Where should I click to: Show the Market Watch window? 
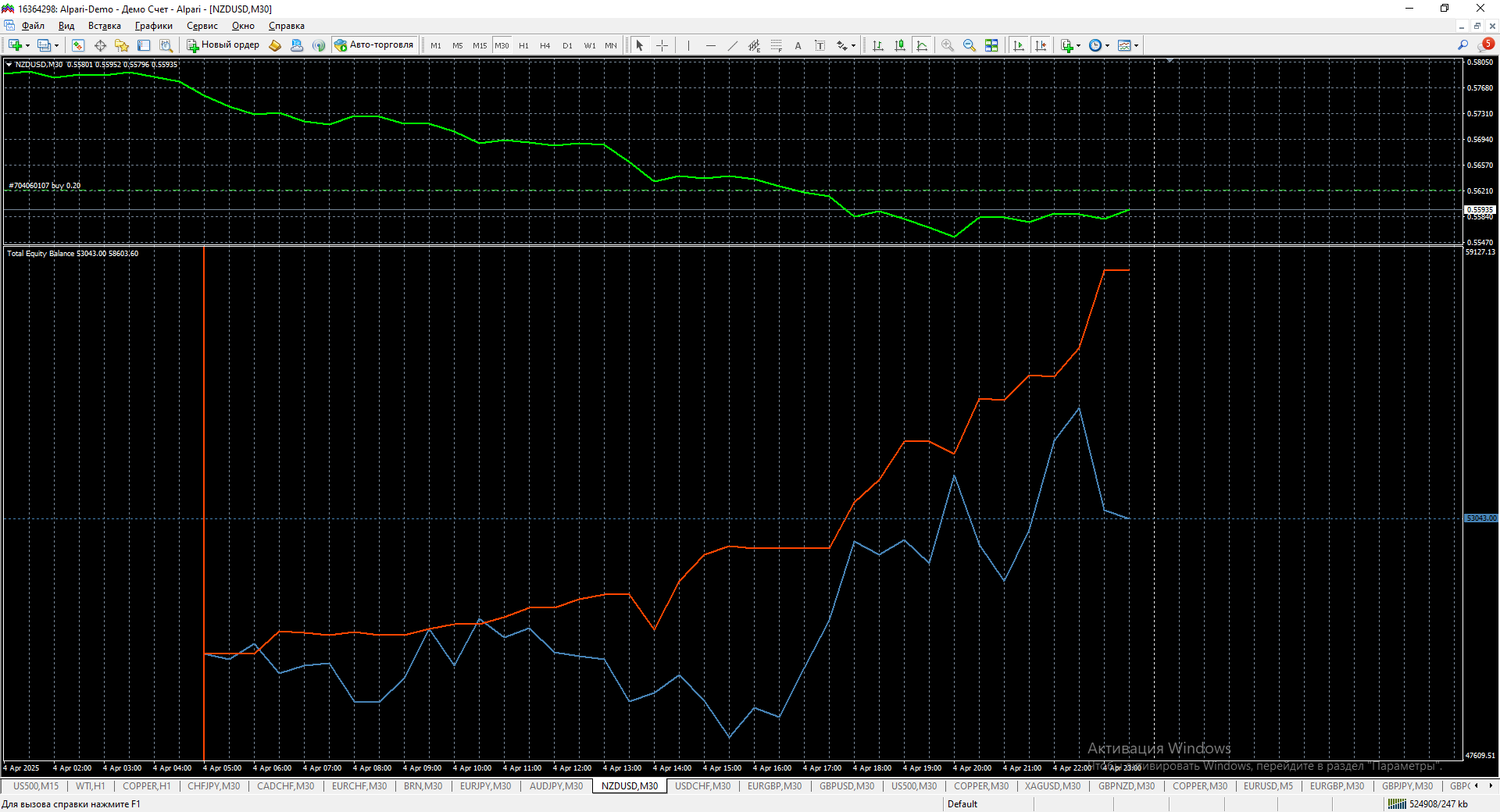[78, 45]
